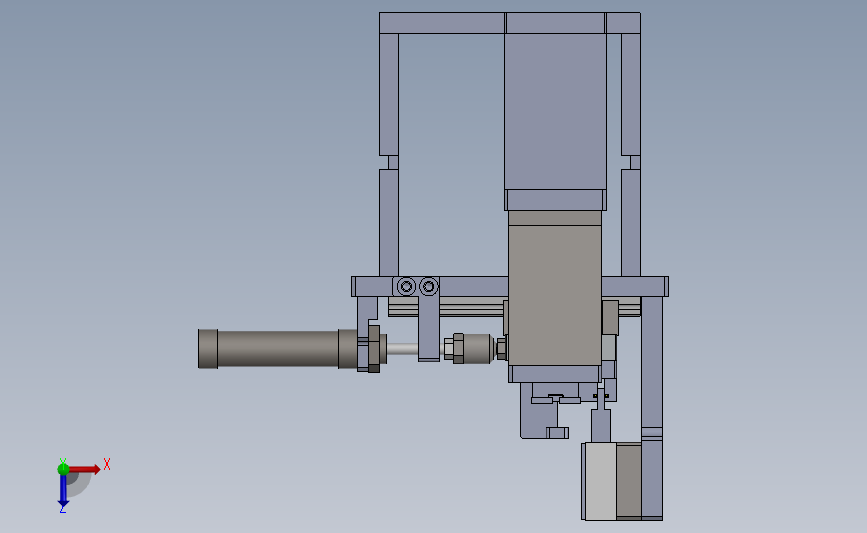Select the top horizontal frame bar
Viewport: 867px width, 533px height.
510,23
